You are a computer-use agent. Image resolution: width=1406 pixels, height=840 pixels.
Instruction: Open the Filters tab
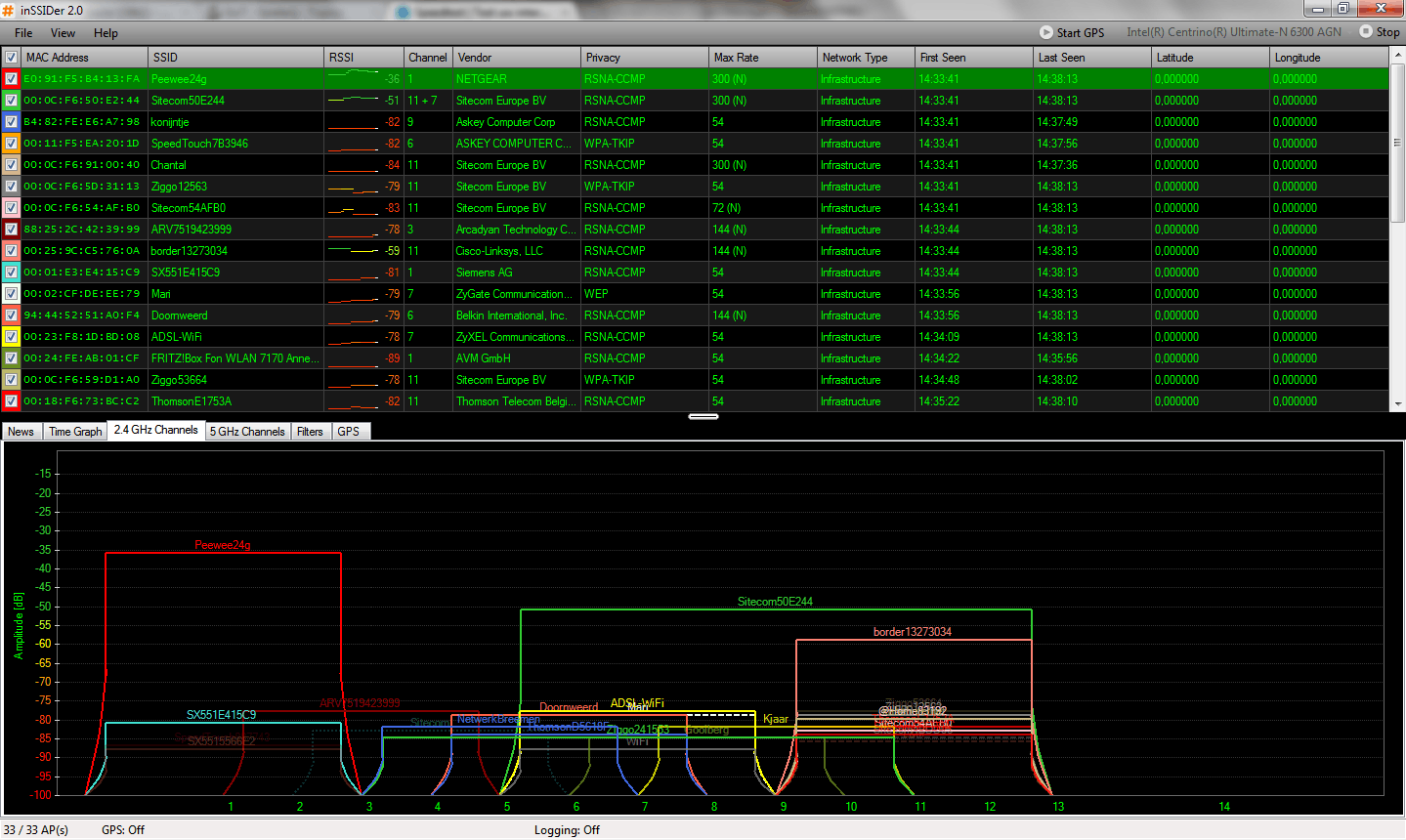310,431
